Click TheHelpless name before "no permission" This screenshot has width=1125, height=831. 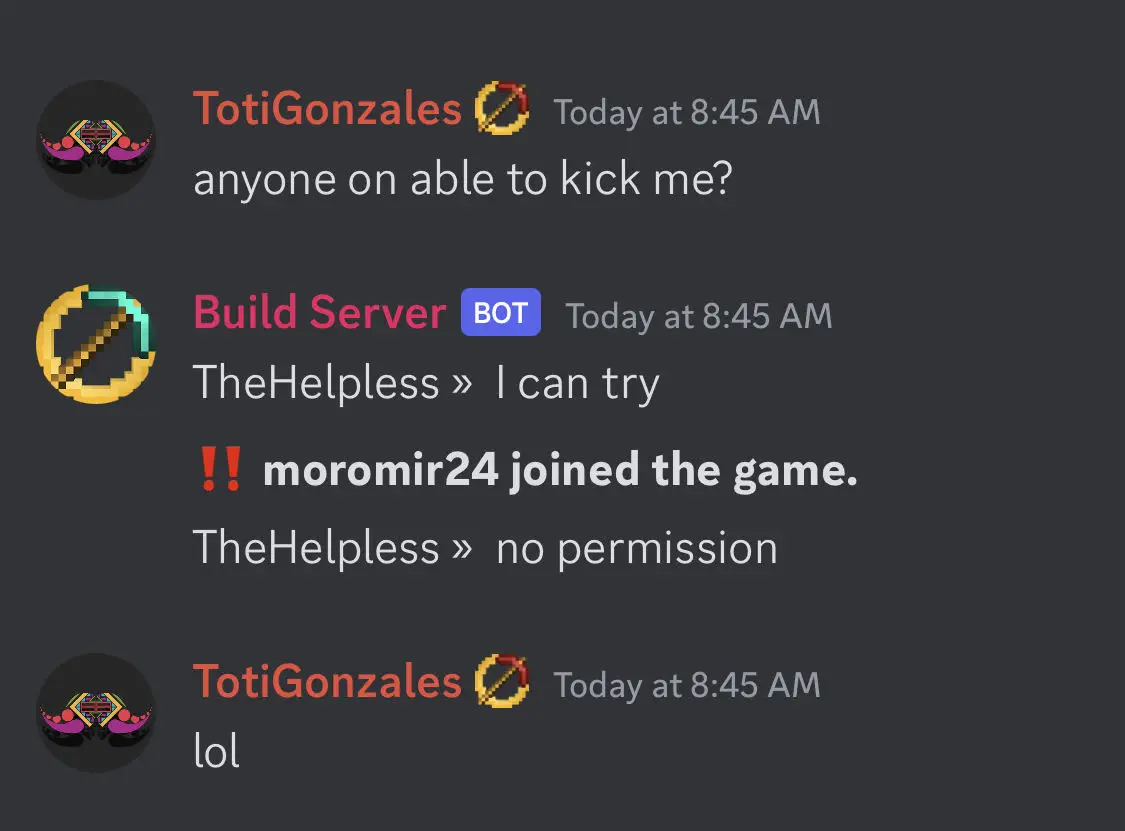[x=316, y=548]
